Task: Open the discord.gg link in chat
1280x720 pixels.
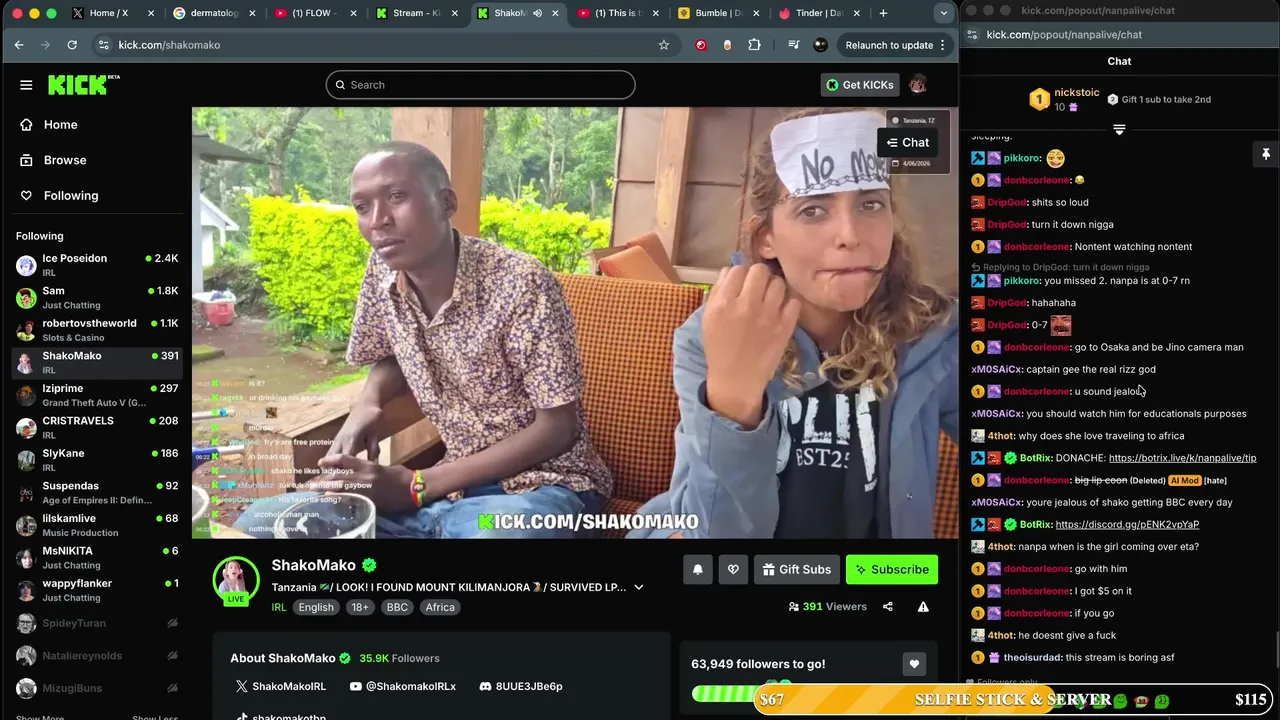Action: tap(1127, 524)
